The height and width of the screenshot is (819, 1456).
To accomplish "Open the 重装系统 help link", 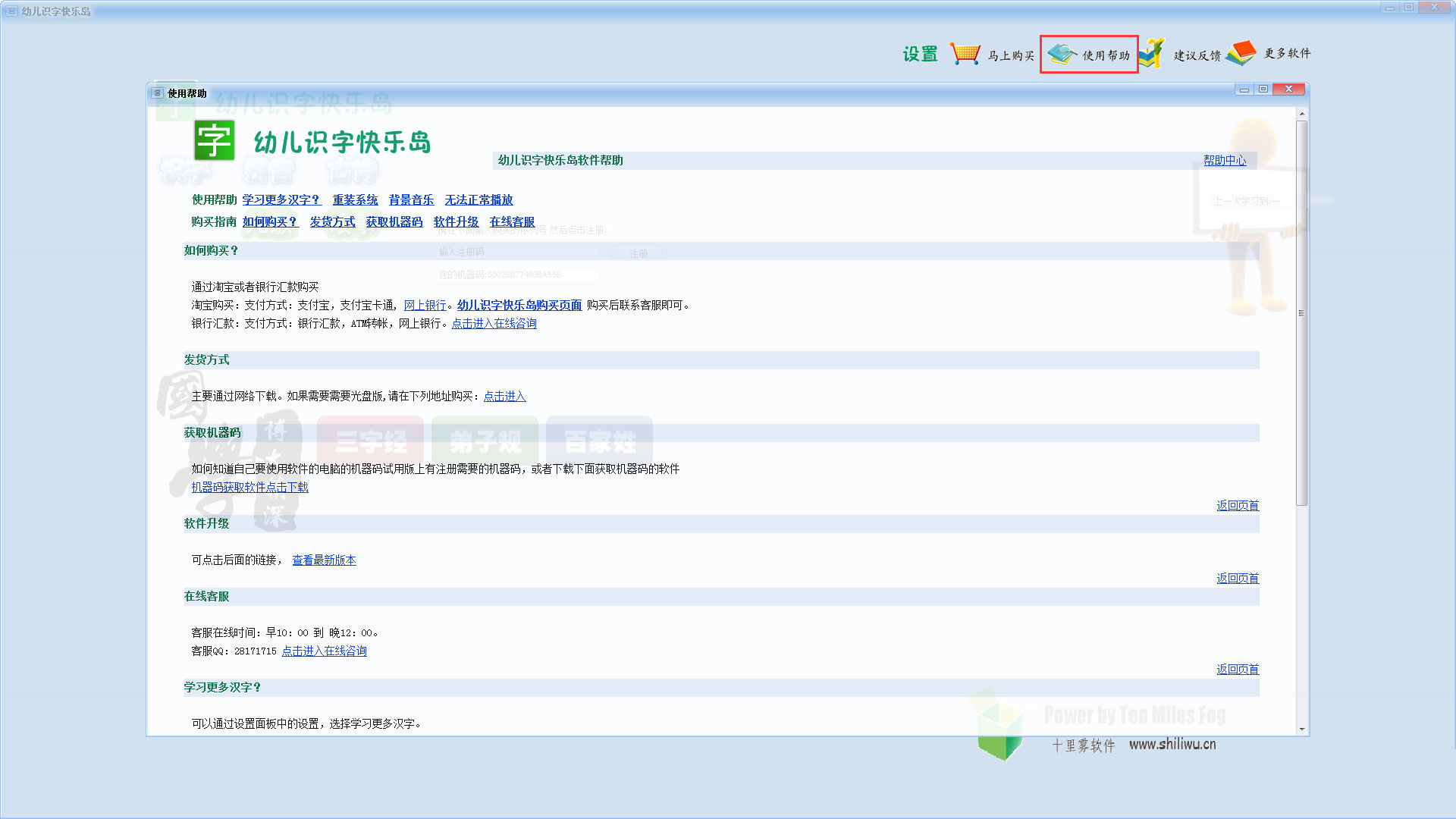I will coord(355,199).
